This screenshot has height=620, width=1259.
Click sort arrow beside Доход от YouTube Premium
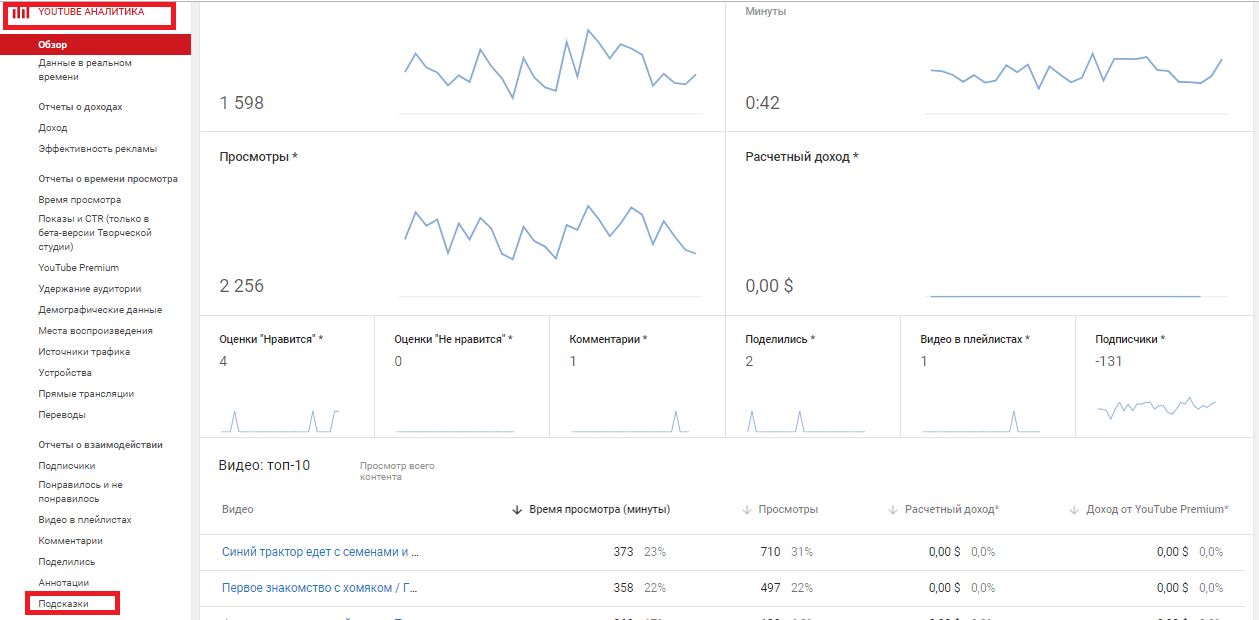(x=1074, y=510)
